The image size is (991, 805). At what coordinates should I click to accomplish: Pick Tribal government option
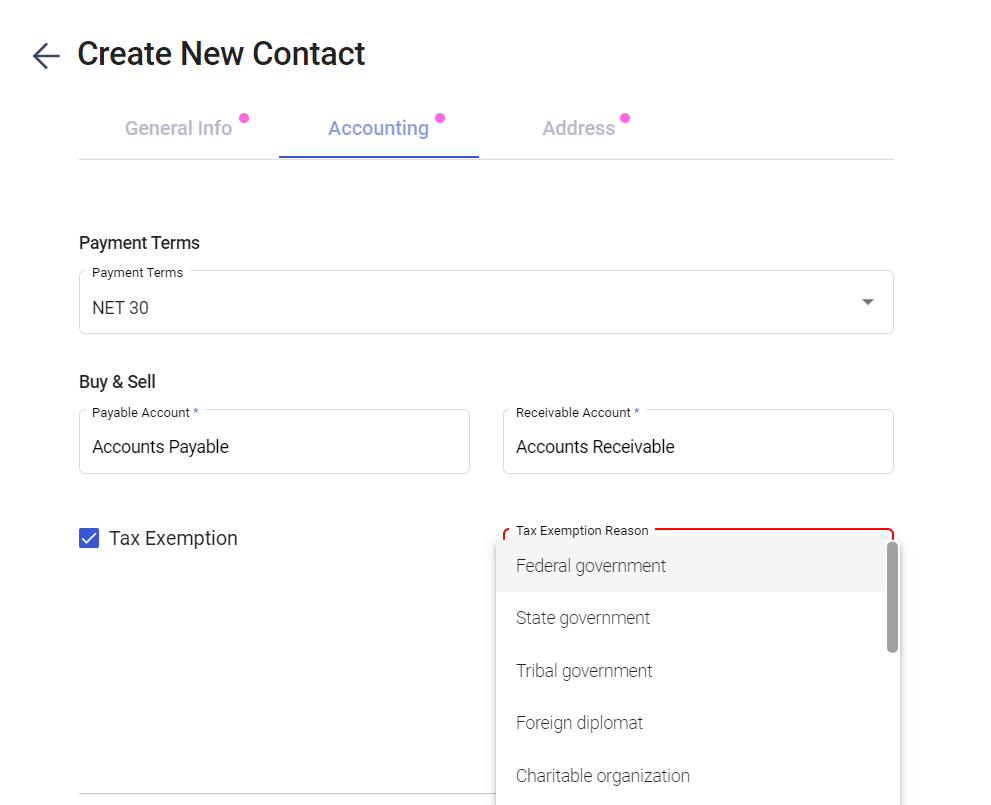click(584, 671)
